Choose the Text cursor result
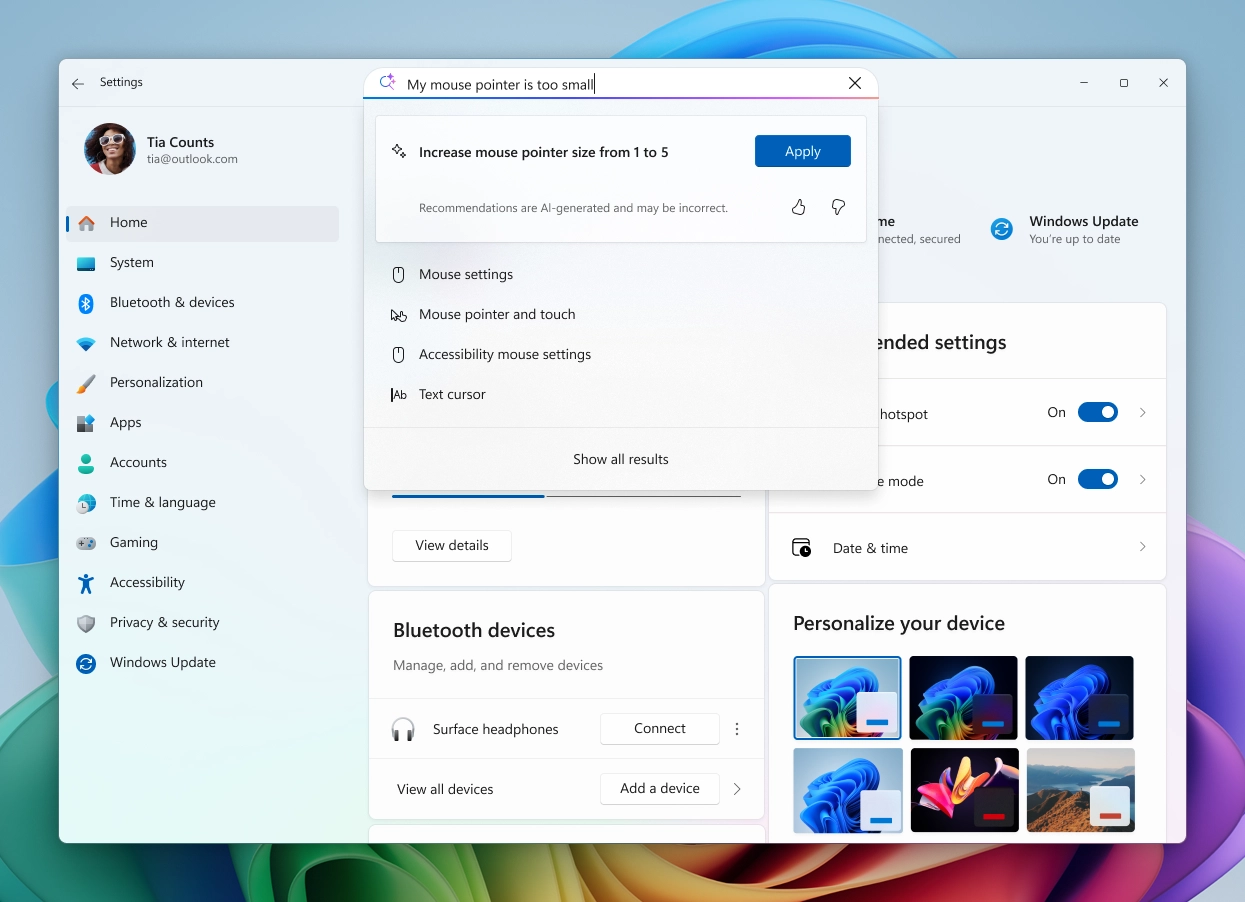This screenshot has width=1245, height=902. click(x=621, y=394)
